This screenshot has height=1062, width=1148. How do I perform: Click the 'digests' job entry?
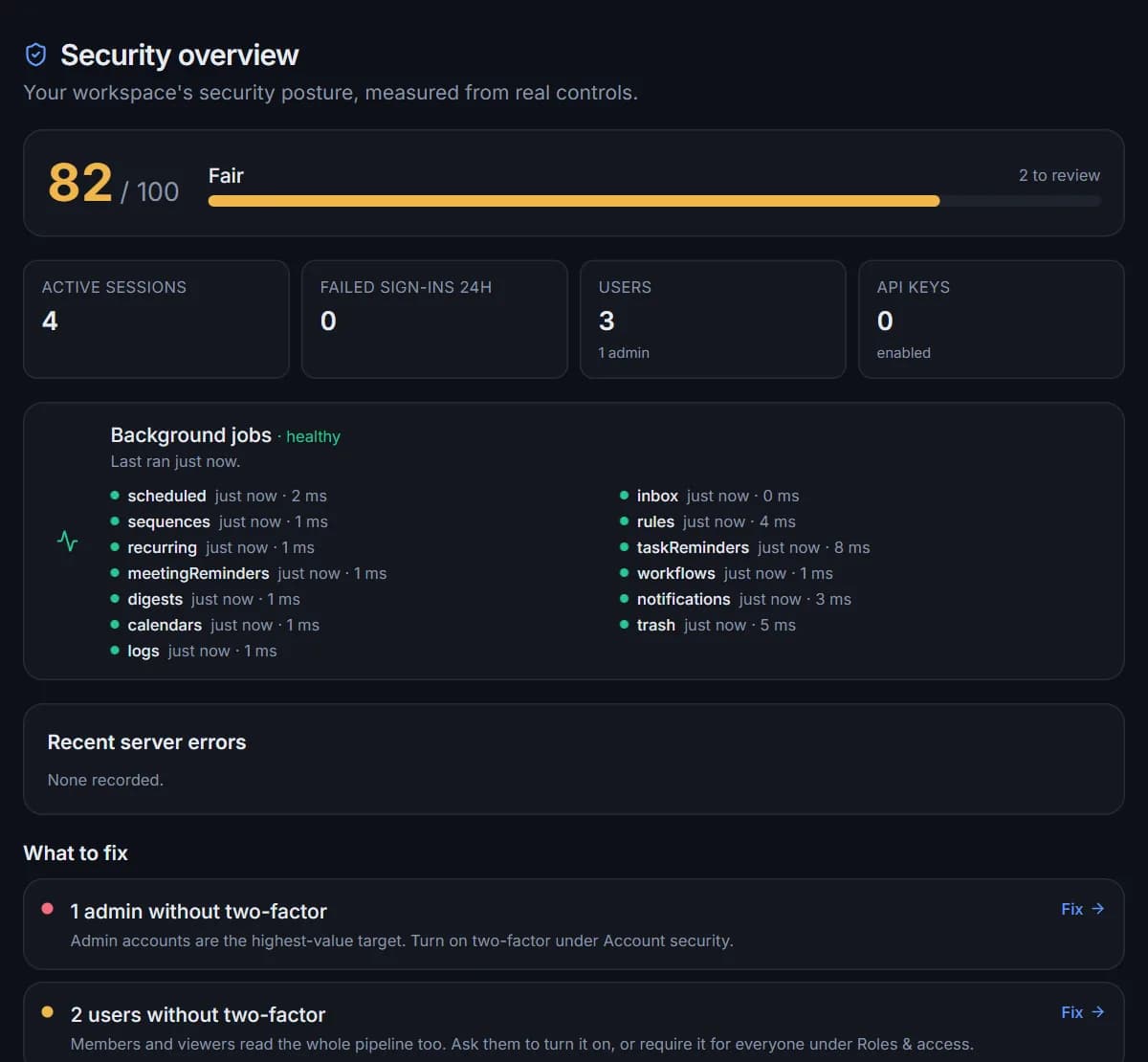(206, 599)
